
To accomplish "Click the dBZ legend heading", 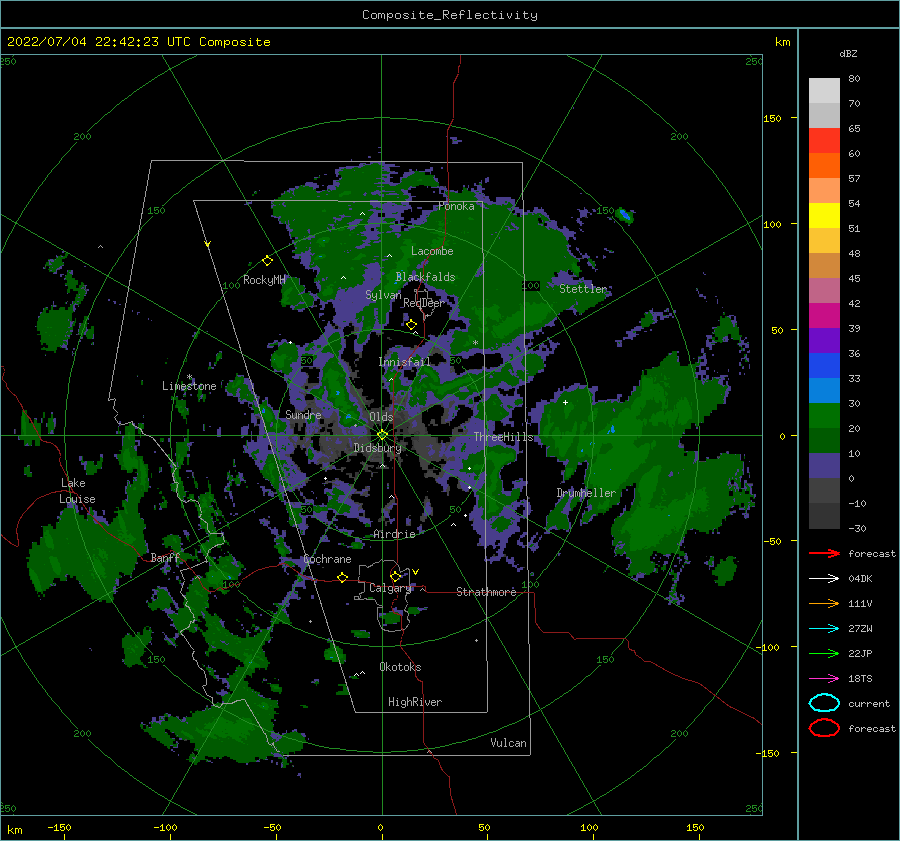I will 848,53.
